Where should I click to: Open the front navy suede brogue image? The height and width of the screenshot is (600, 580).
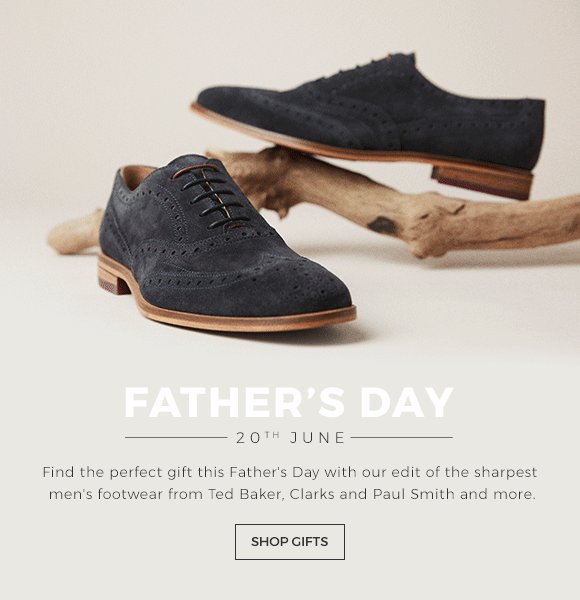(x=226, y=245)
